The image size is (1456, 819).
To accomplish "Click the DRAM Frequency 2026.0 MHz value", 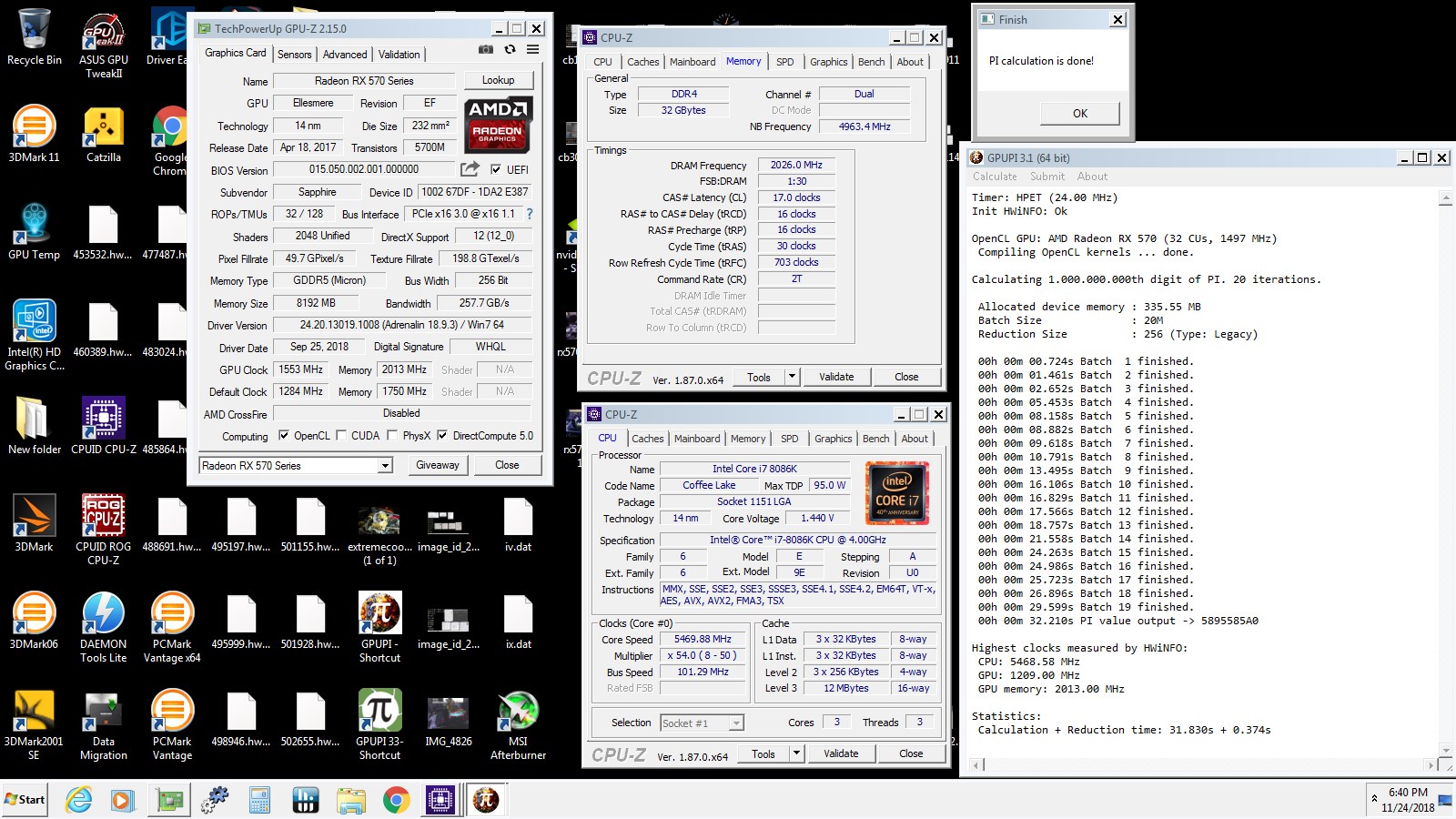I will point(796,165).
